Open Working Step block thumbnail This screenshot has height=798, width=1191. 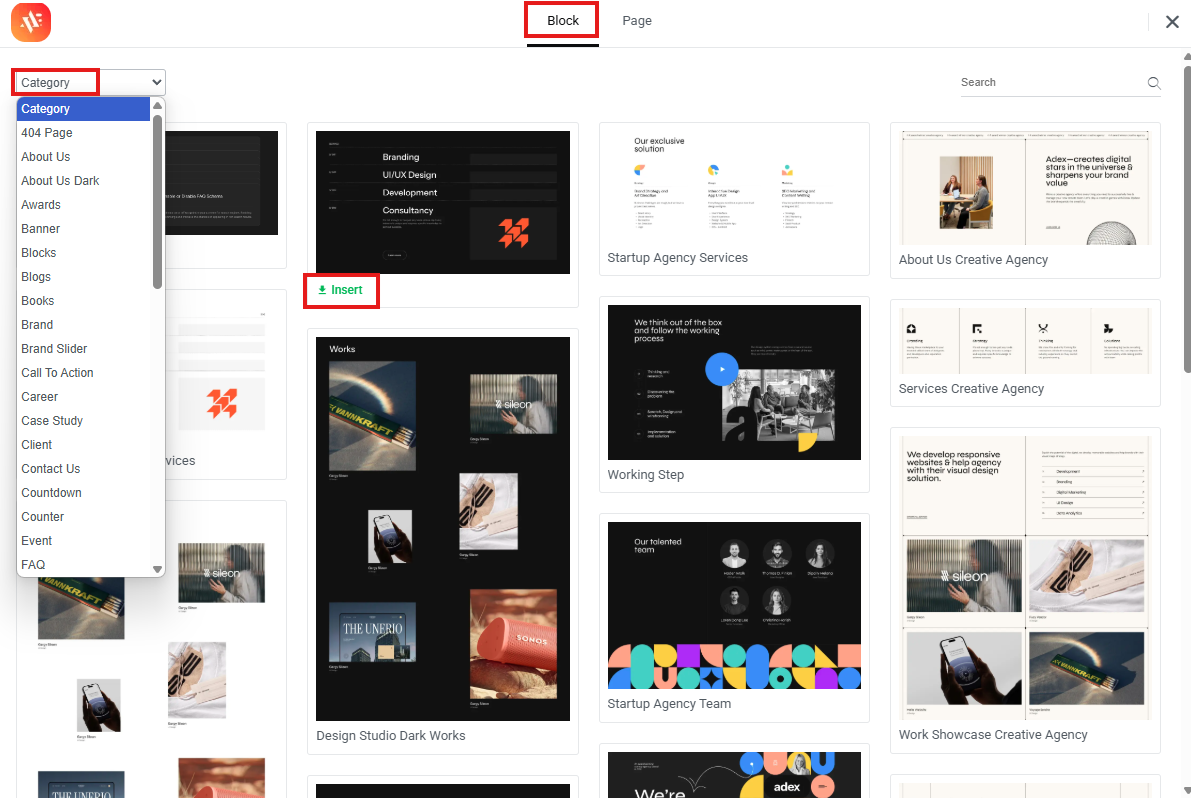click(x=734, y=383)
